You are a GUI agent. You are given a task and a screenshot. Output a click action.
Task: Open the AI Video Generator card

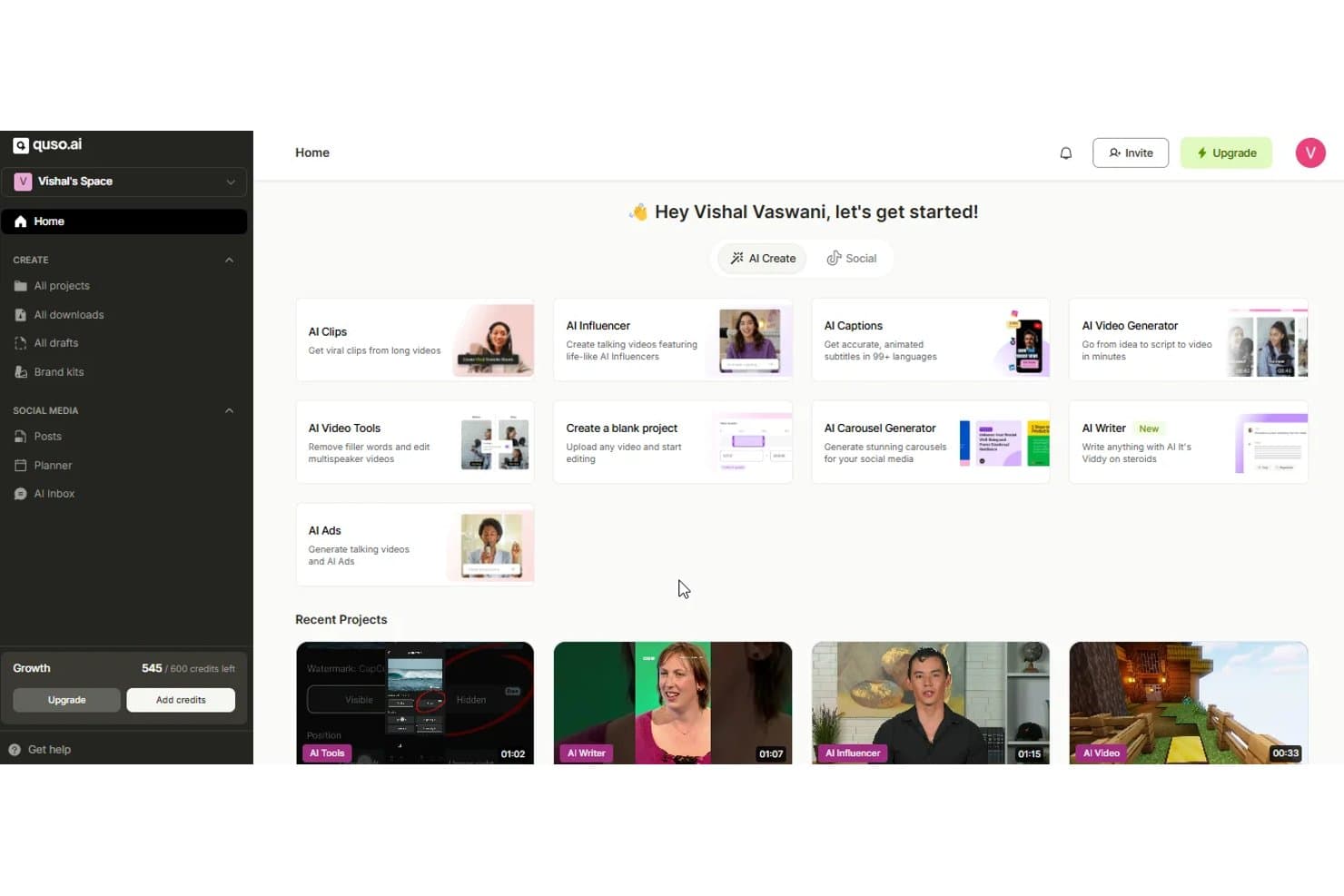coord(1189,340)
